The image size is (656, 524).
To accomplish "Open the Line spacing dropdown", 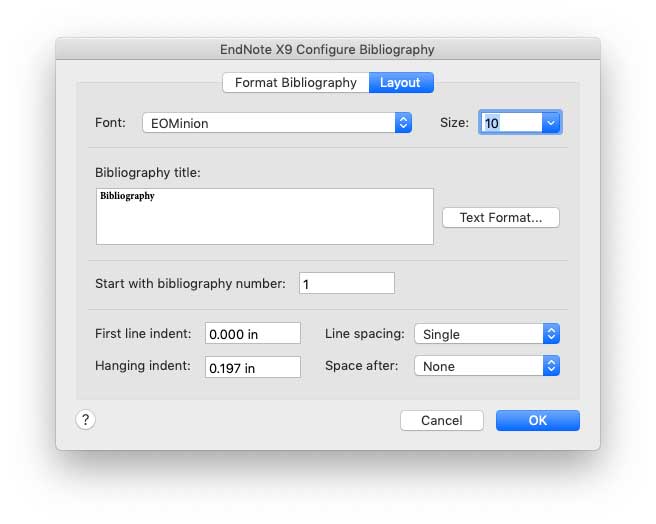I will point(487,334).
